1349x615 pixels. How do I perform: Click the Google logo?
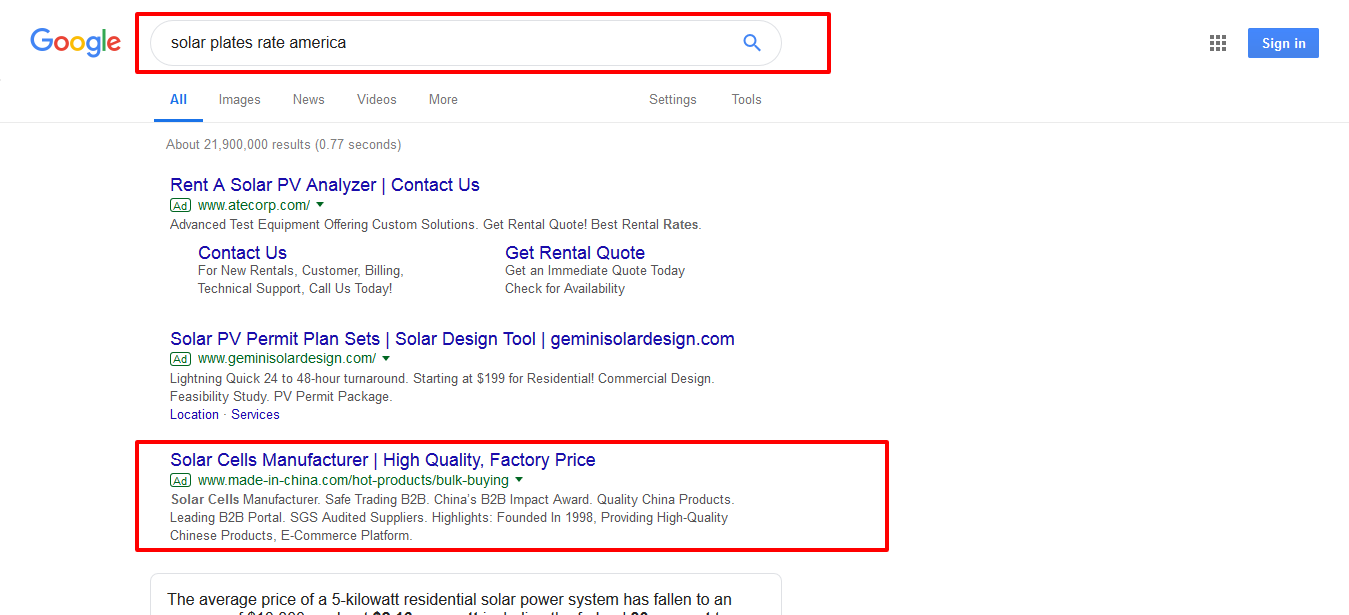point(75,42)
